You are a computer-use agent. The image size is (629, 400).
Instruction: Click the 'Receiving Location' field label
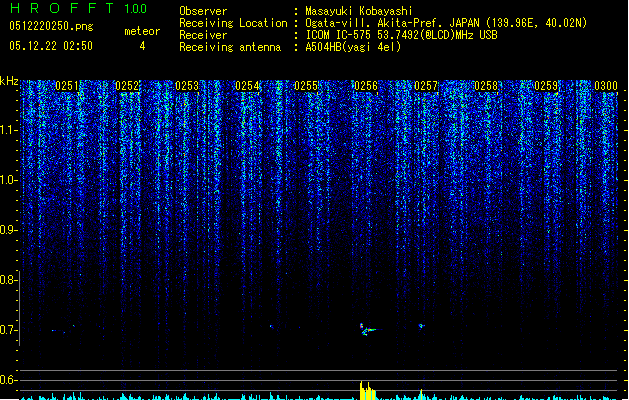click(233, 23)
